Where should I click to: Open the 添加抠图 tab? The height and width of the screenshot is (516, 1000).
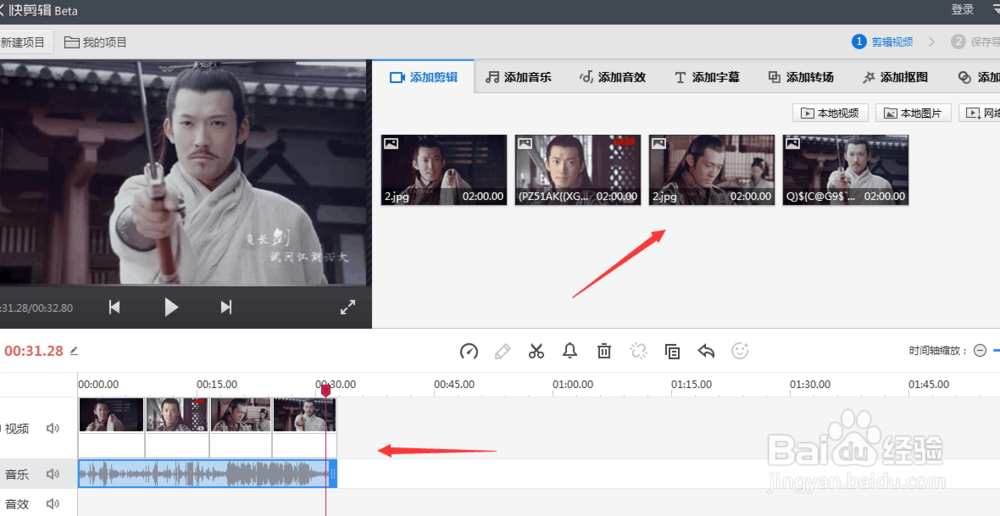[895, 77]
